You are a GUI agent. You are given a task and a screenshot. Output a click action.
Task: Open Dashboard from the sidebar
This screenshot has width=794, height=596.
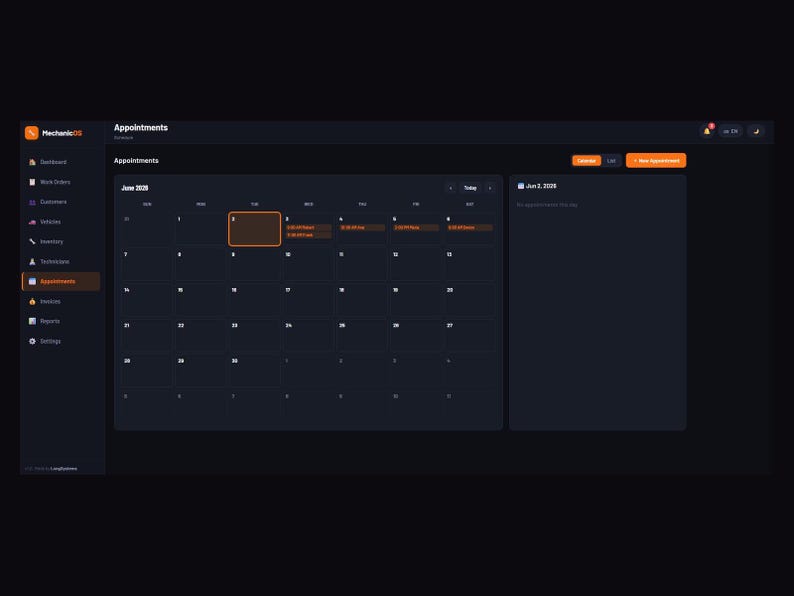[61, 162]
